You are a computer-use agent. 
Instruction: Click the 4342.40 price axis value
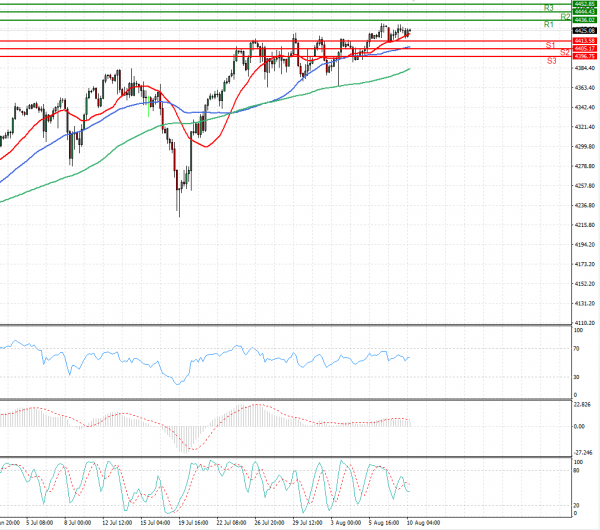coord(585,107)
